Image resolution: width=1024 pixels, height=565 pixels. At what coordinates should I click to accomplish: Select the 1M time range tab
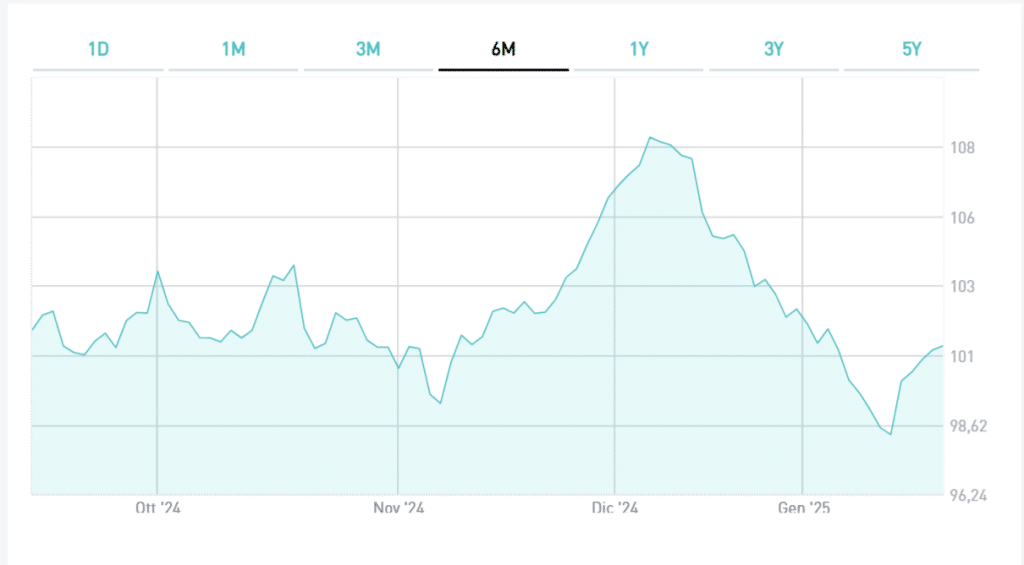click(233, 50)
